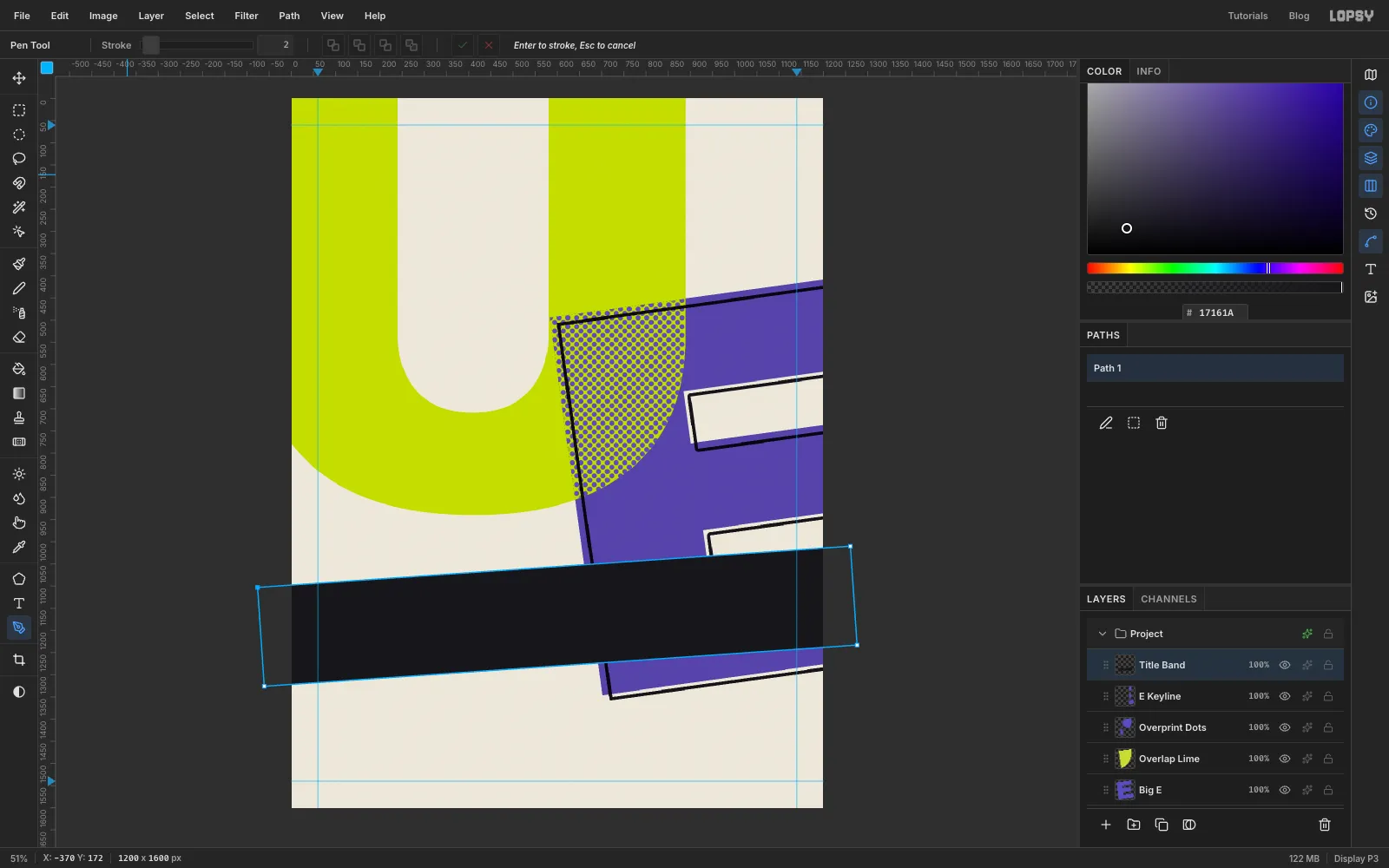This screenshot has width=1389, height=868.
Task: Open the Tutorials link
Action: pyautogui.click(x=1247, y=16)
